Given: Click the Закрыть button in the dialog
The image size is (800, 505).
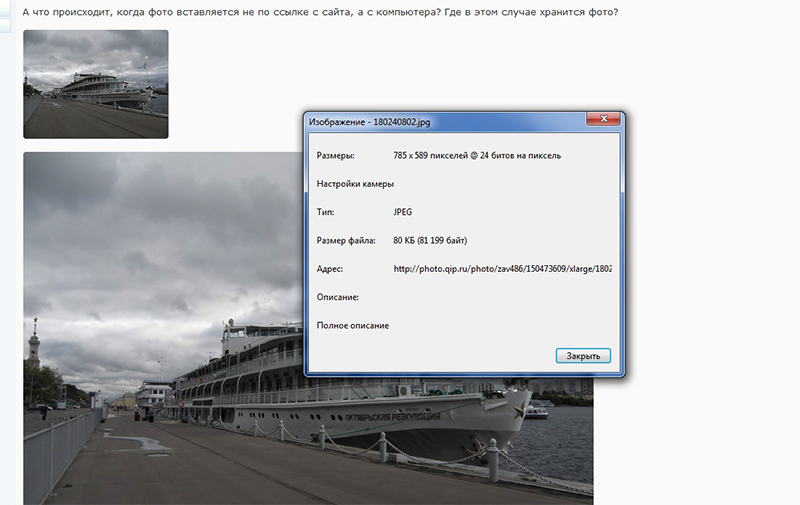Looking at the screenshot, I should [x=582, y=355].
